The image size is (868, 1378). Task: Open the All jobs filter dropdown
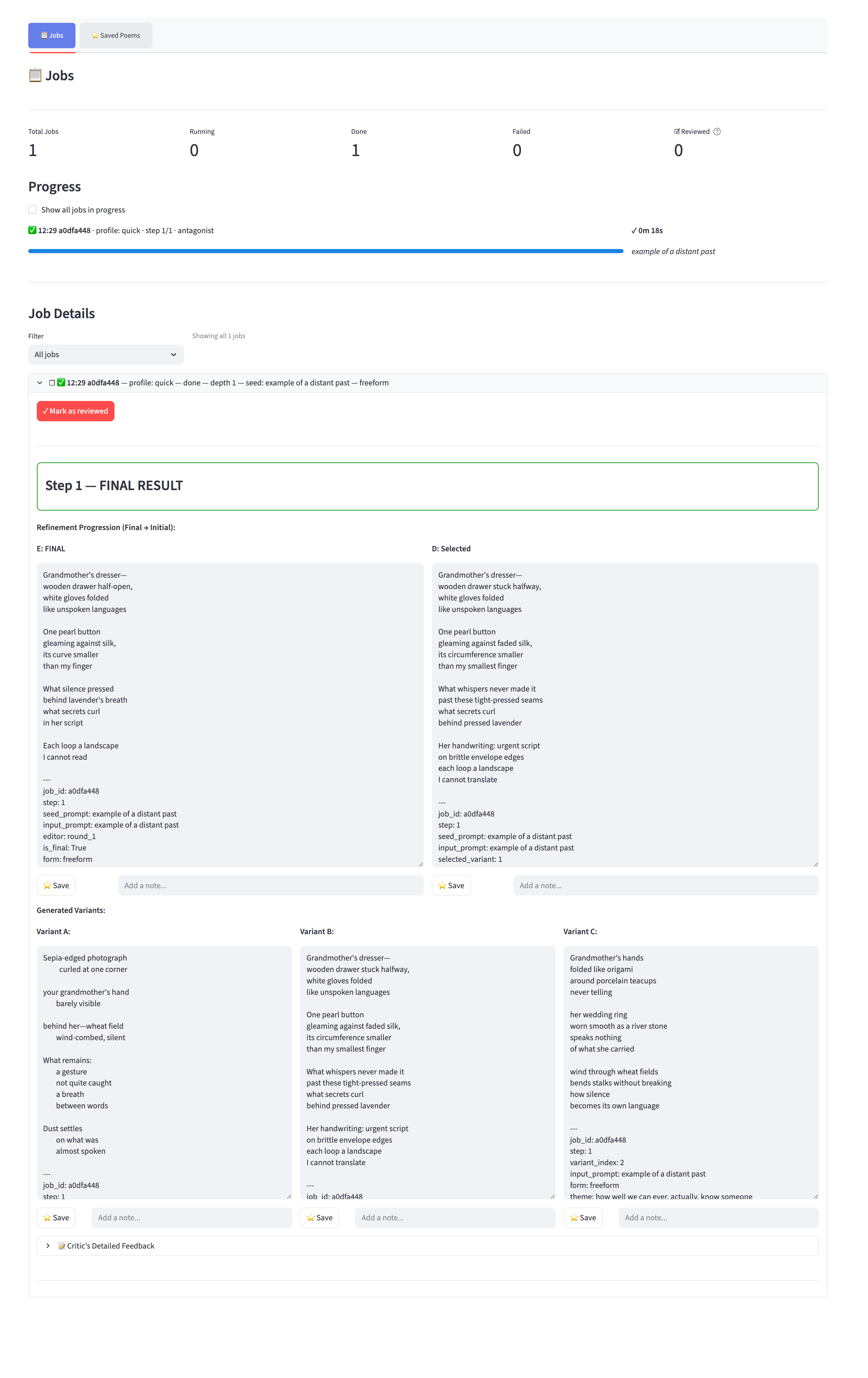tap(106, 354)
